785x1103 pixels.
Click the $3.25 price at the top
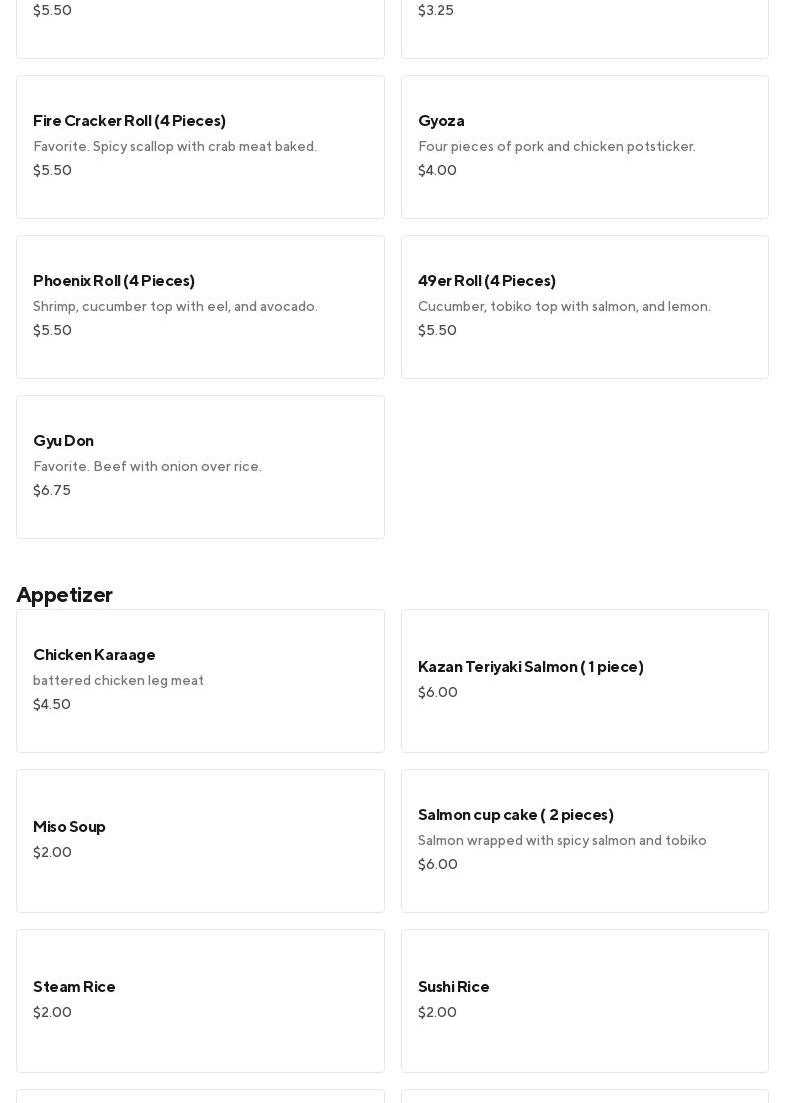click(x=436, y=10)
